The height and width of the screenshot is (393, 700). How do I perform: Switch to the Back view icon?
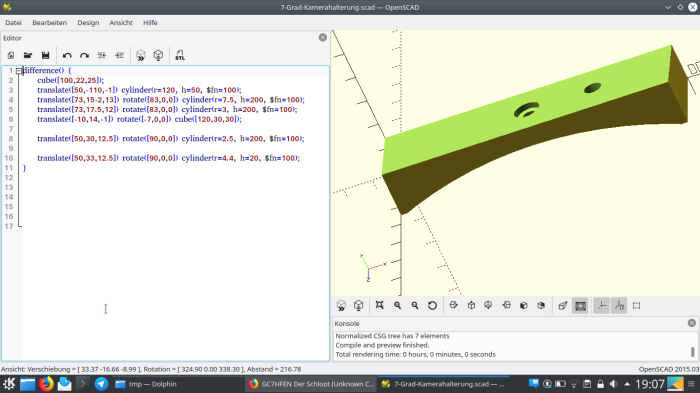tap(541, 305)
